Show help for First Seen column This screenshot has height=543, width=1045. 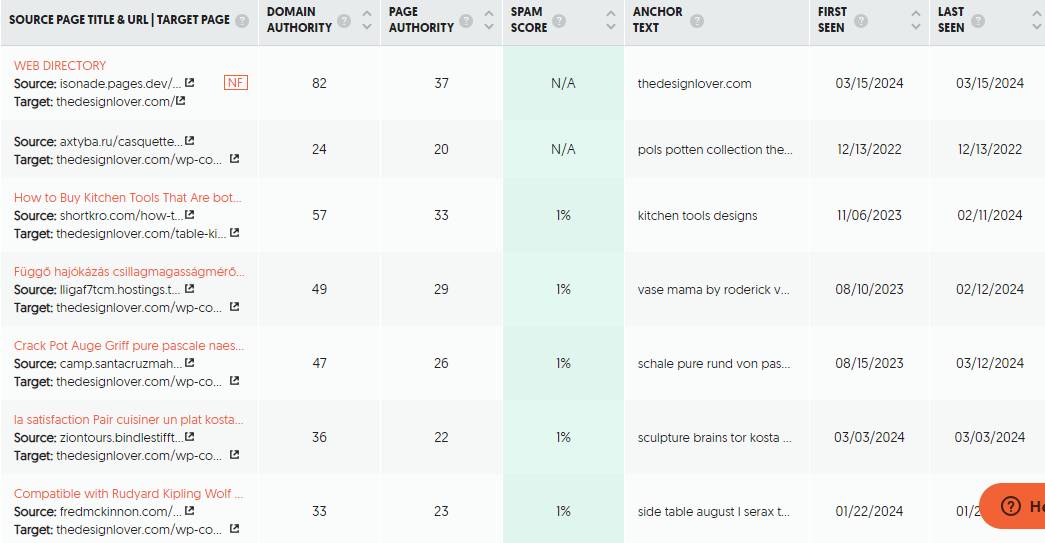click(861, 21)
